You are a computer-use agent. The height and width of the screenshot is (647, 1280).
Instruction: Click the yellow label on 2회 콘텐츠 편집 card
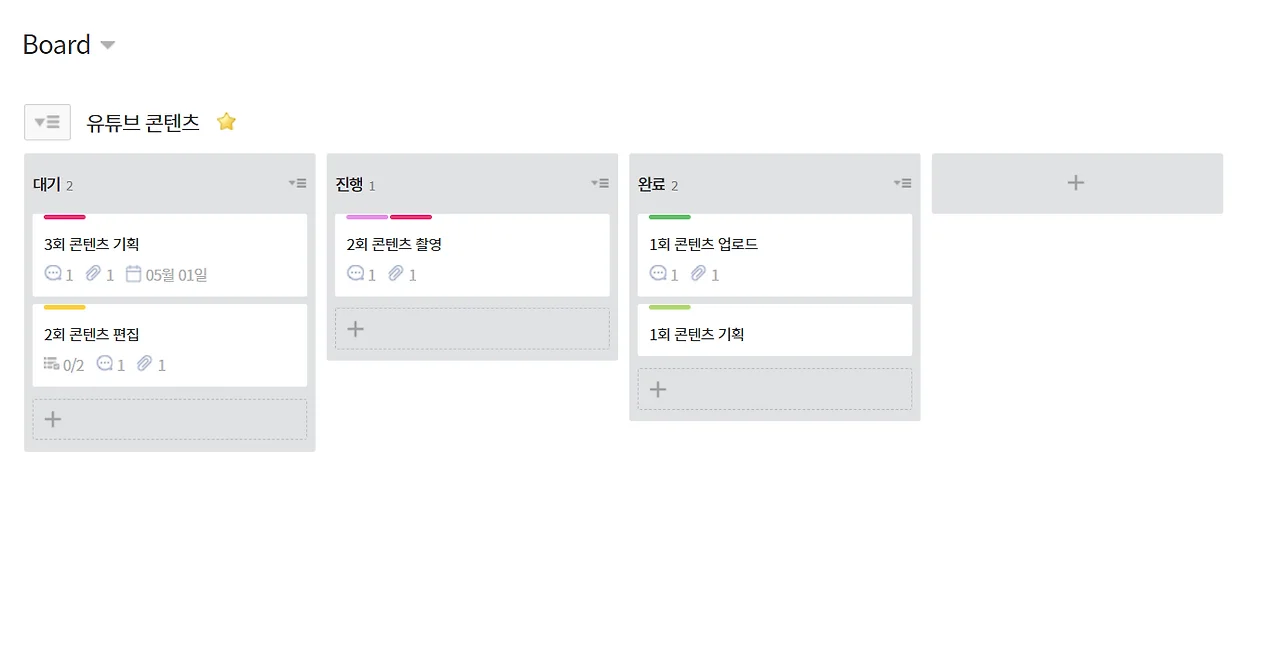coord(63,307)
